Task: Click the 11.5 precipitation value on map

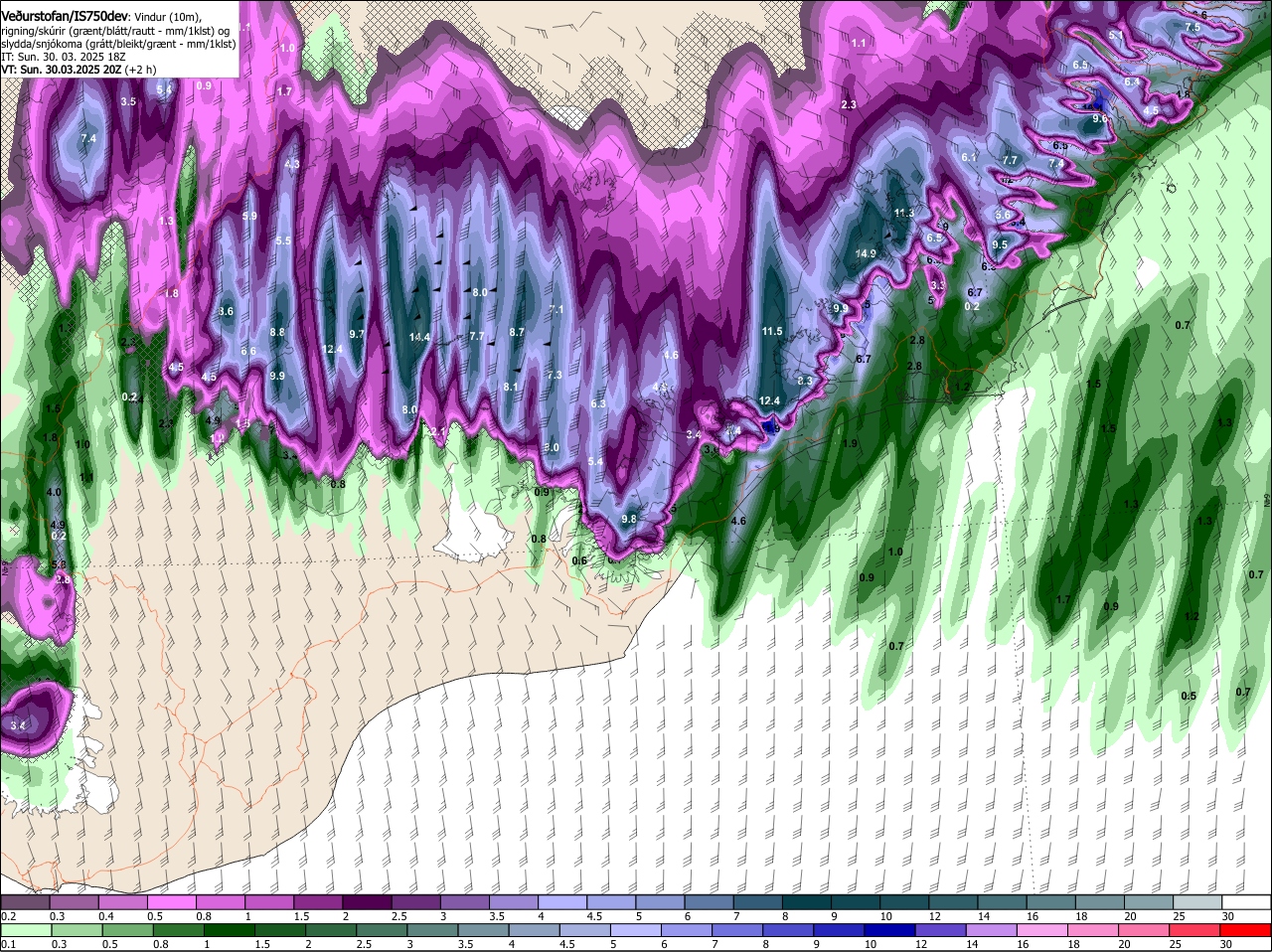Action: click(x=772, y=331)
